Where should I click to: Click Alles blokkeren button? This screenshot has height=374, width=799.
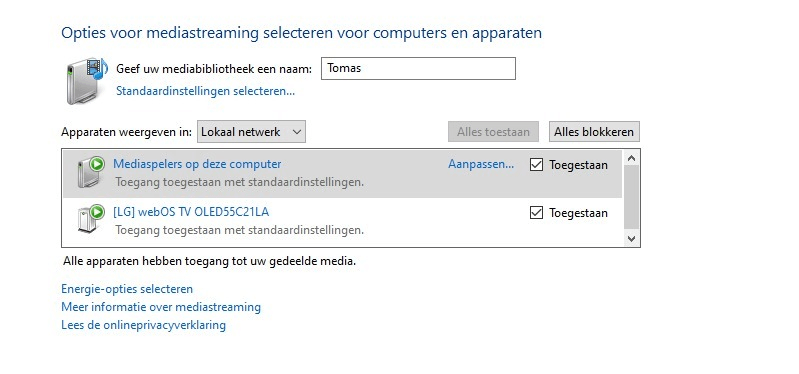(594, 132)
